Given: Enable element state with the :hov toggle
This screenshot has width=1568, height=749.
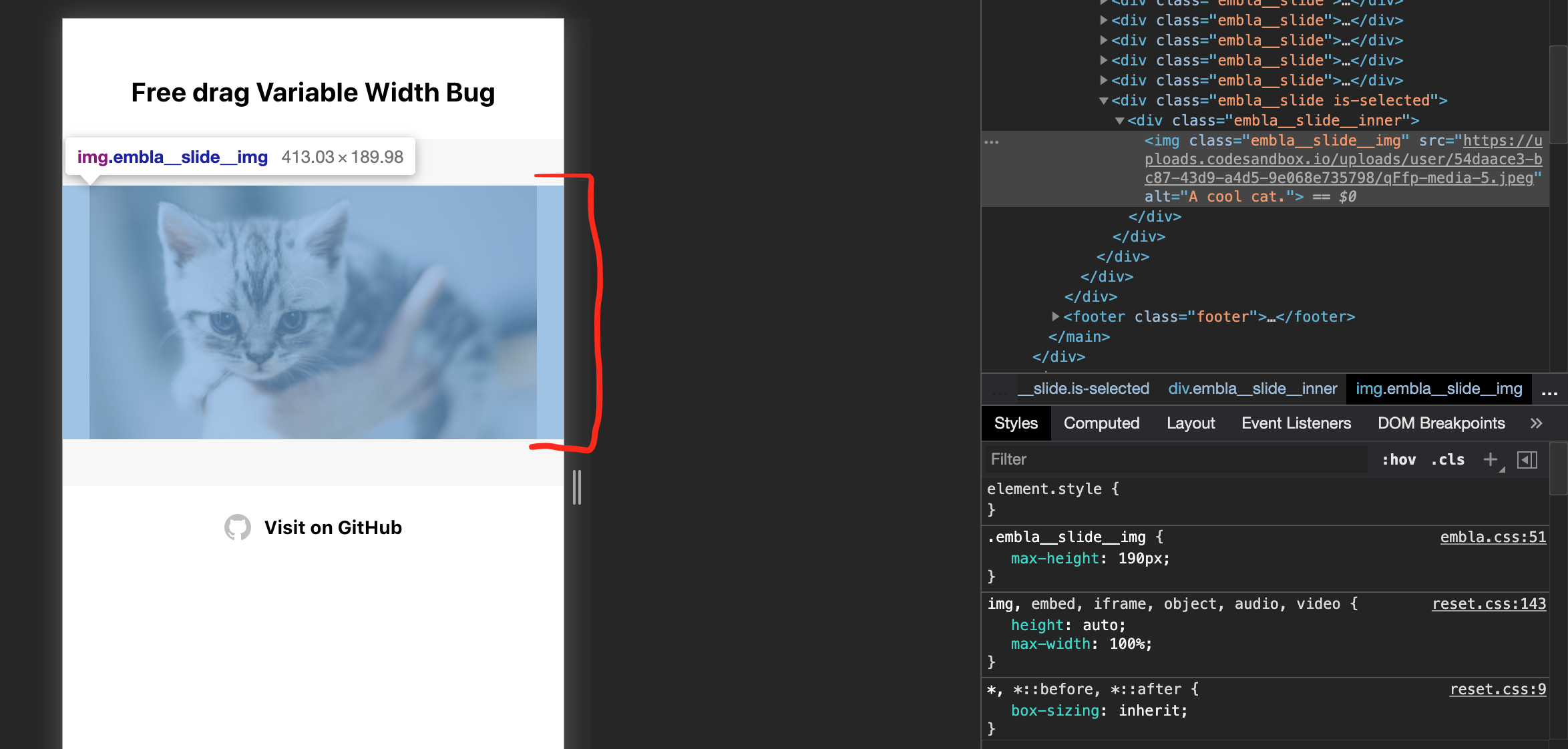Looking at the screenshot, I should (1399, 459).
